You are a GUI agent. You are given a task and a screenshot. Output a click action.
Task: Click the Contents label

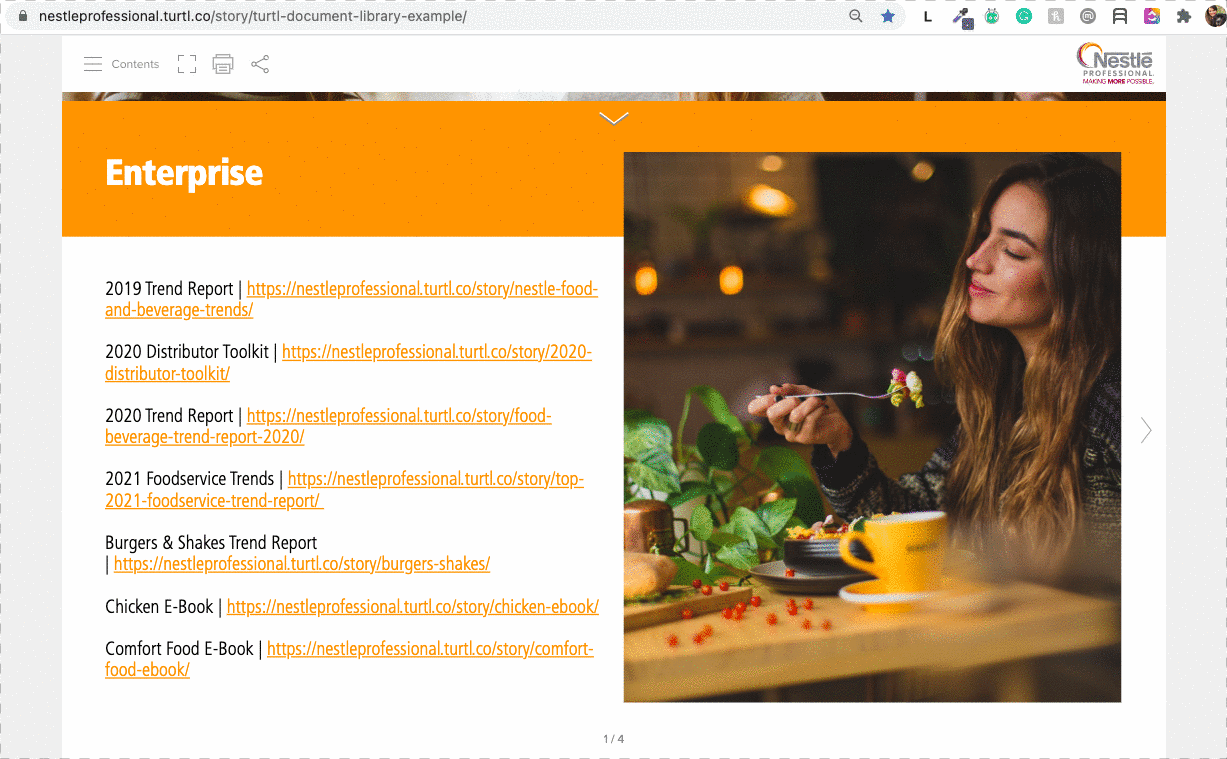coord(135,64)
